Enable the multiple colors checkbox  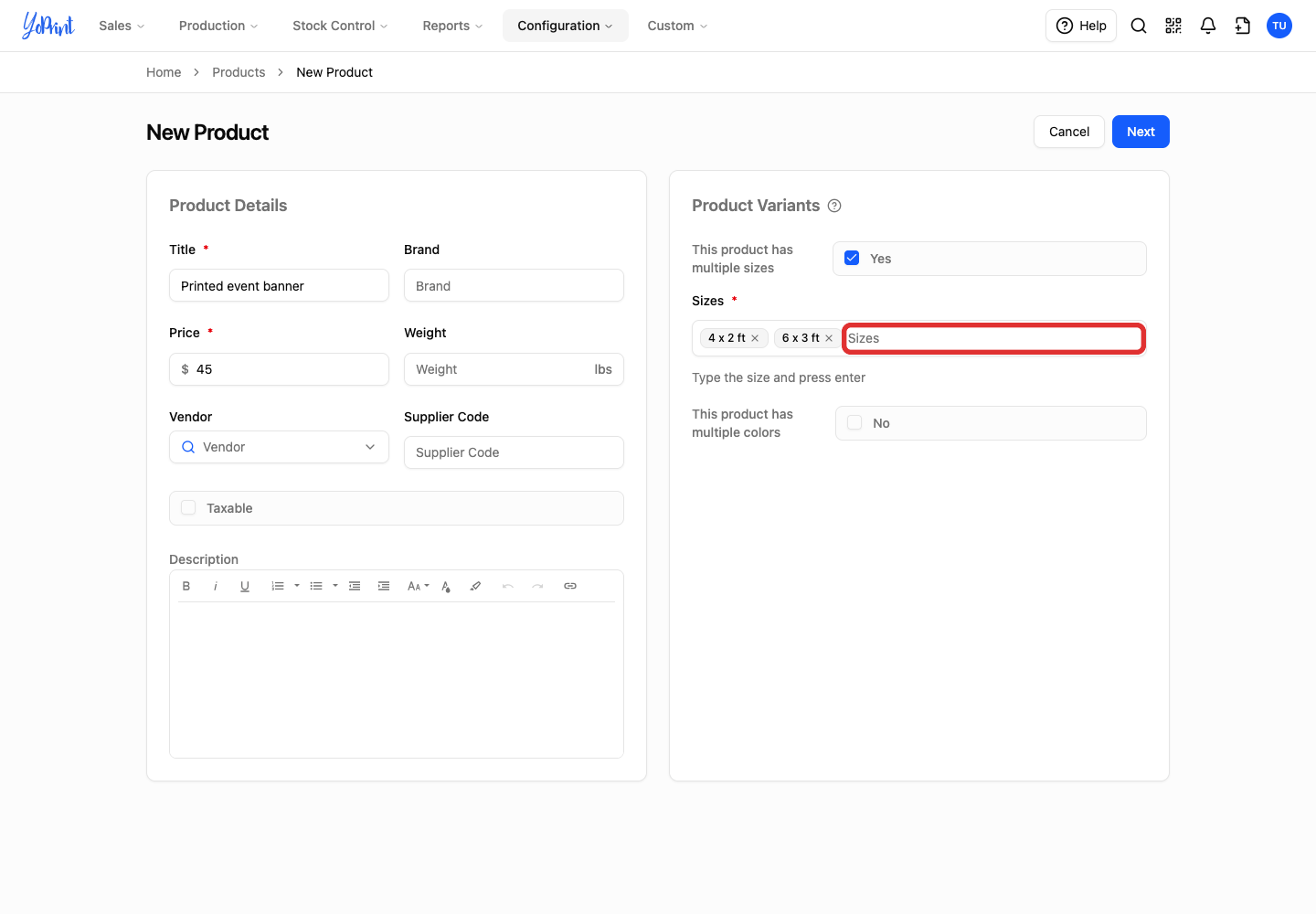854,422
